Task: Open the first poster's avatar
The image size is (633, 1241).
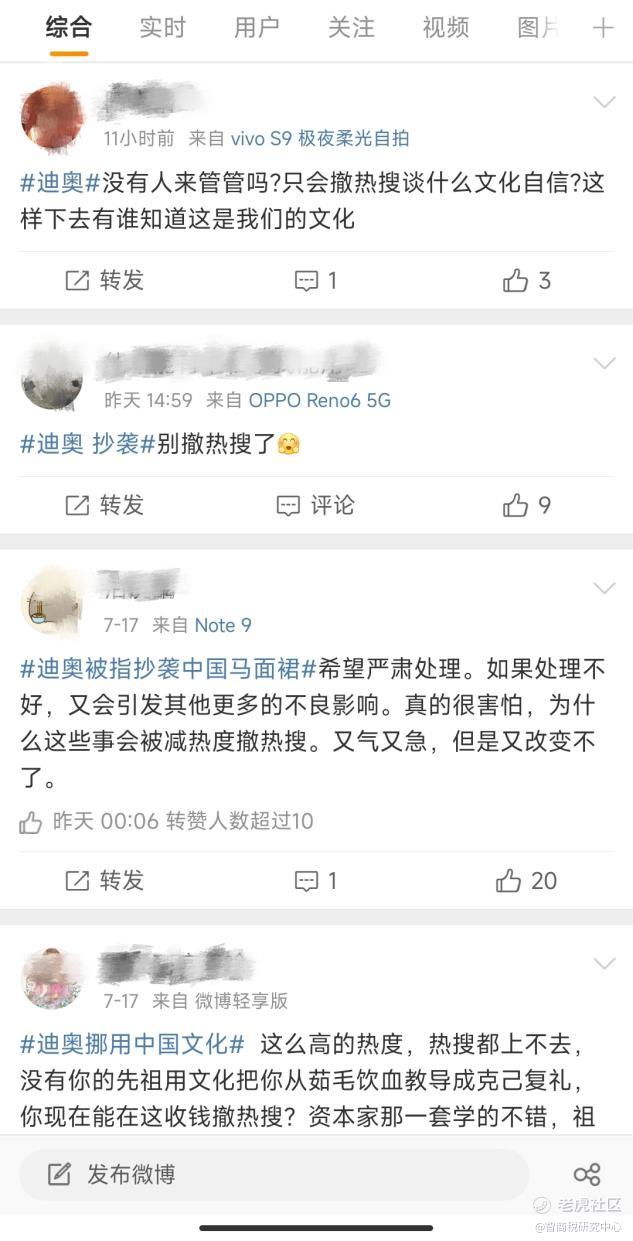Action: click(x=53, y=117)
